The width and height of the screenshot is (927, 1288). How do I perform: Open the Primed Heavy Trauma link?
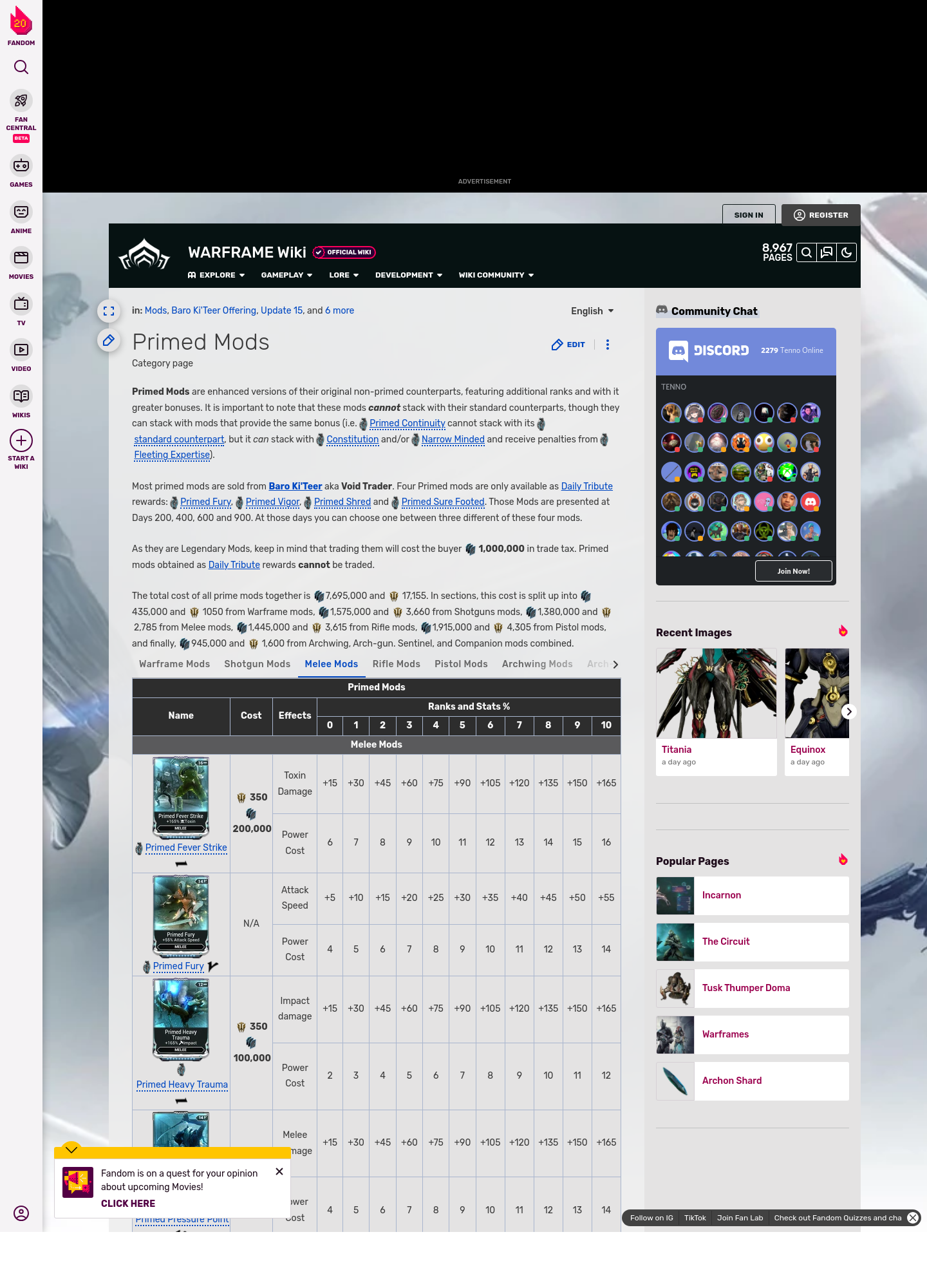click(x=182, y=1084)
